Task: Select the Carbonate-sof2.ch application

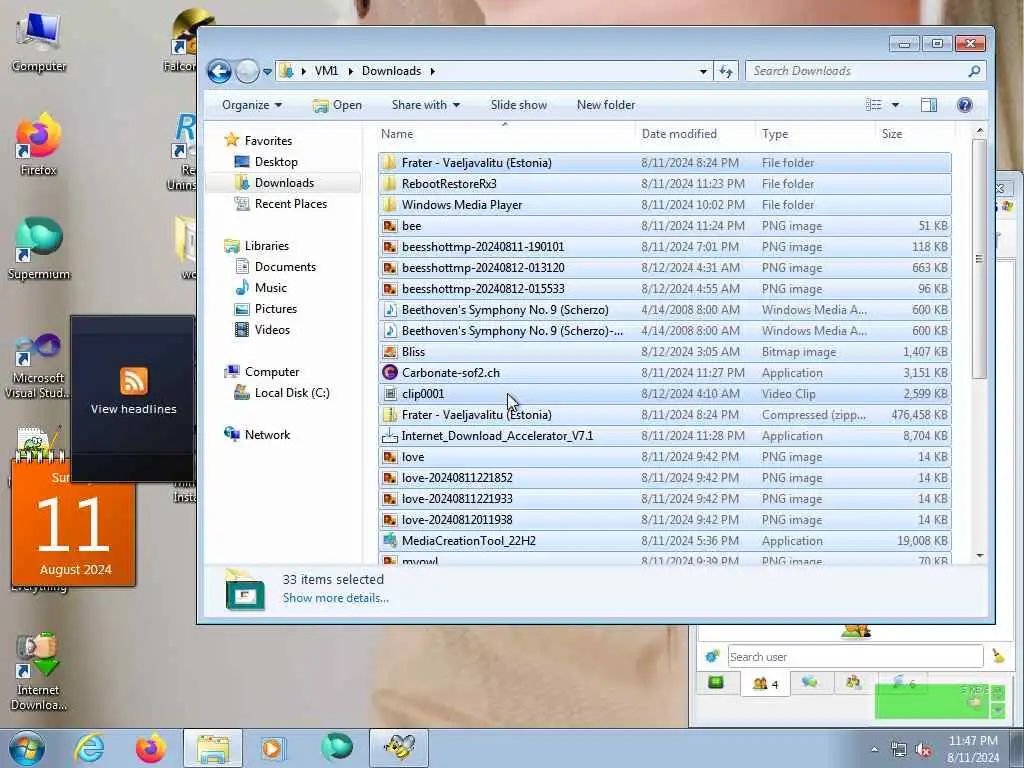Action: coord(664,373)
